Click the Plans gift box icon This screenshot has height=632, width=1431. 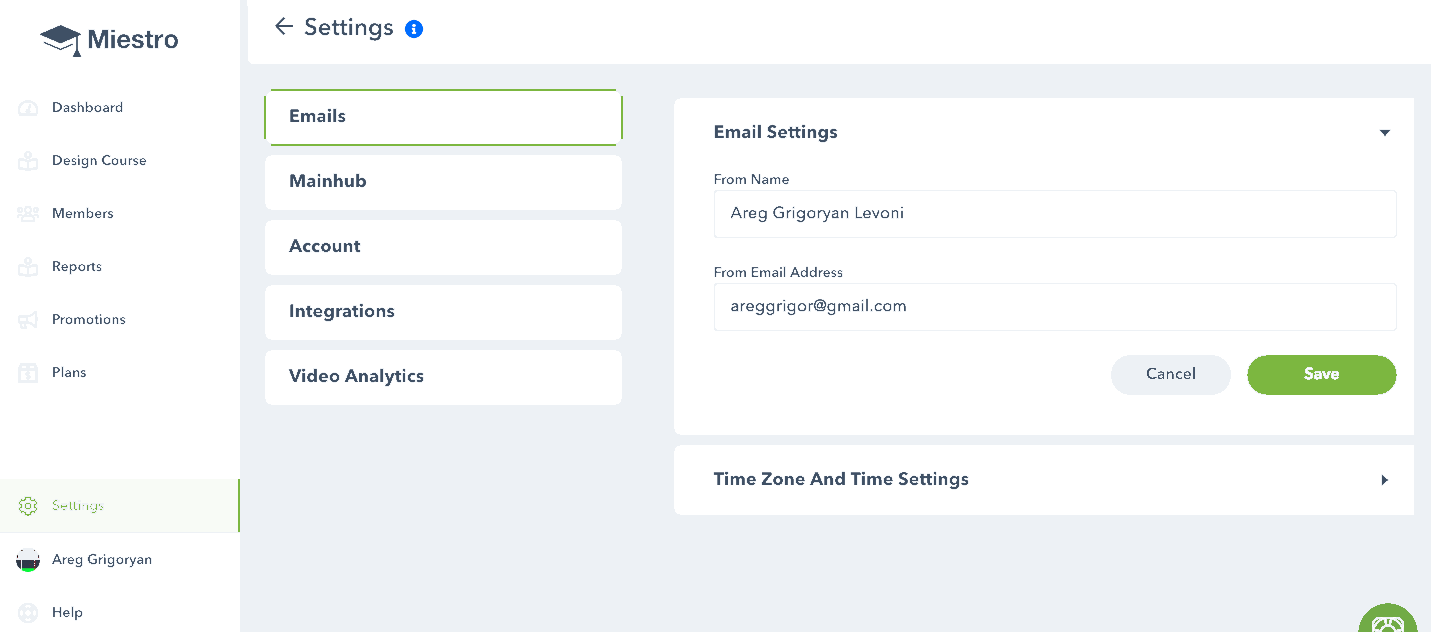tap(28, 373)
